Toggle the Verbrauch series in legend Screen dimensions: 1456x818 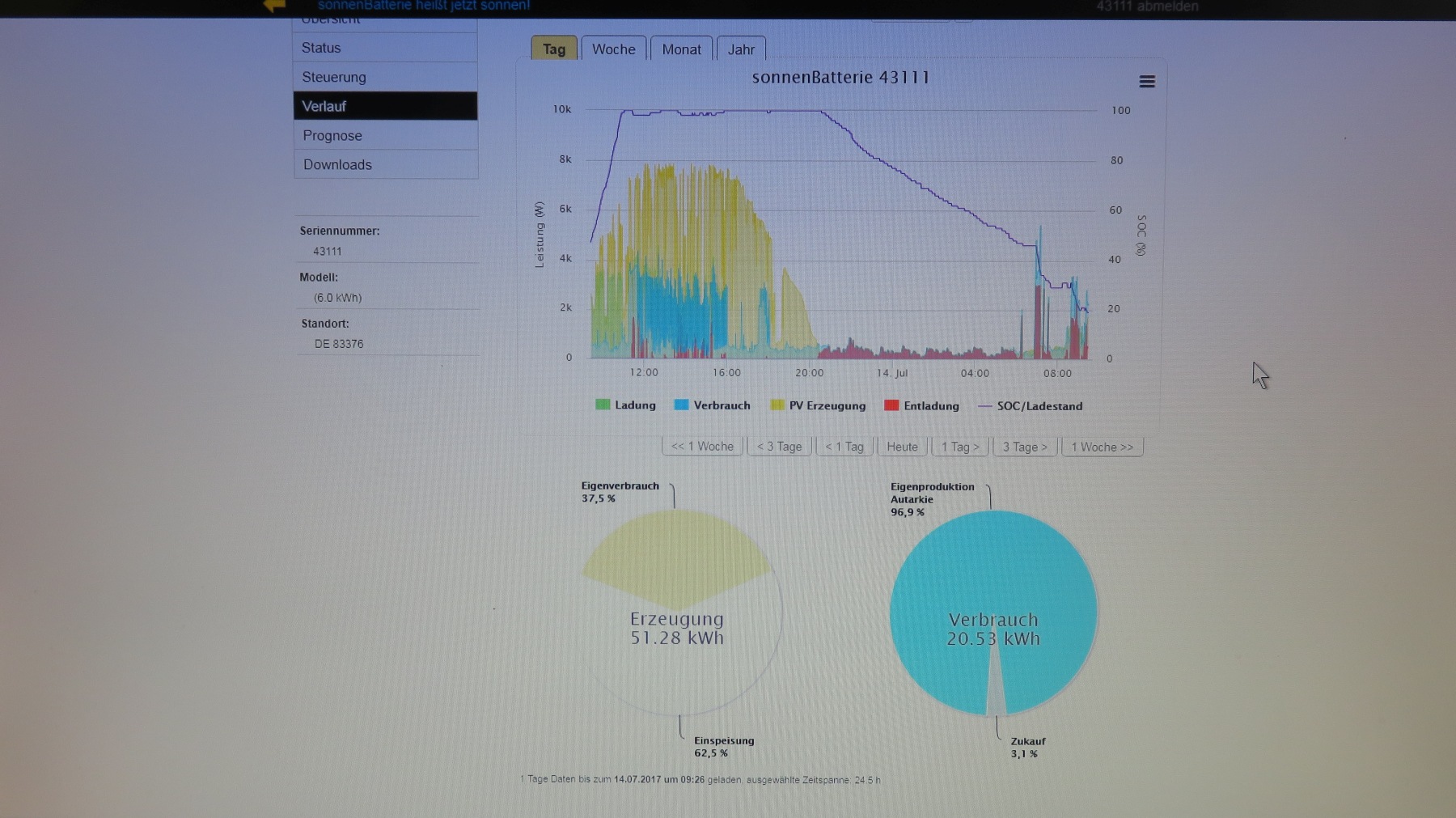click(712, 405)
